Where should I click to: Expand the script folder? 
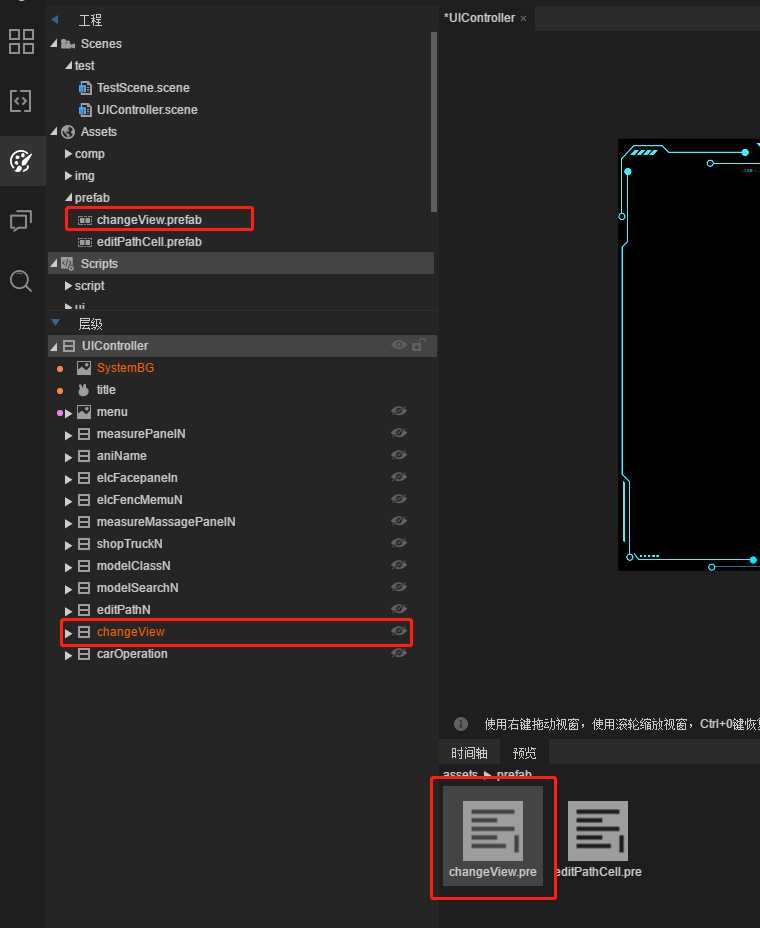coord(69,286)
